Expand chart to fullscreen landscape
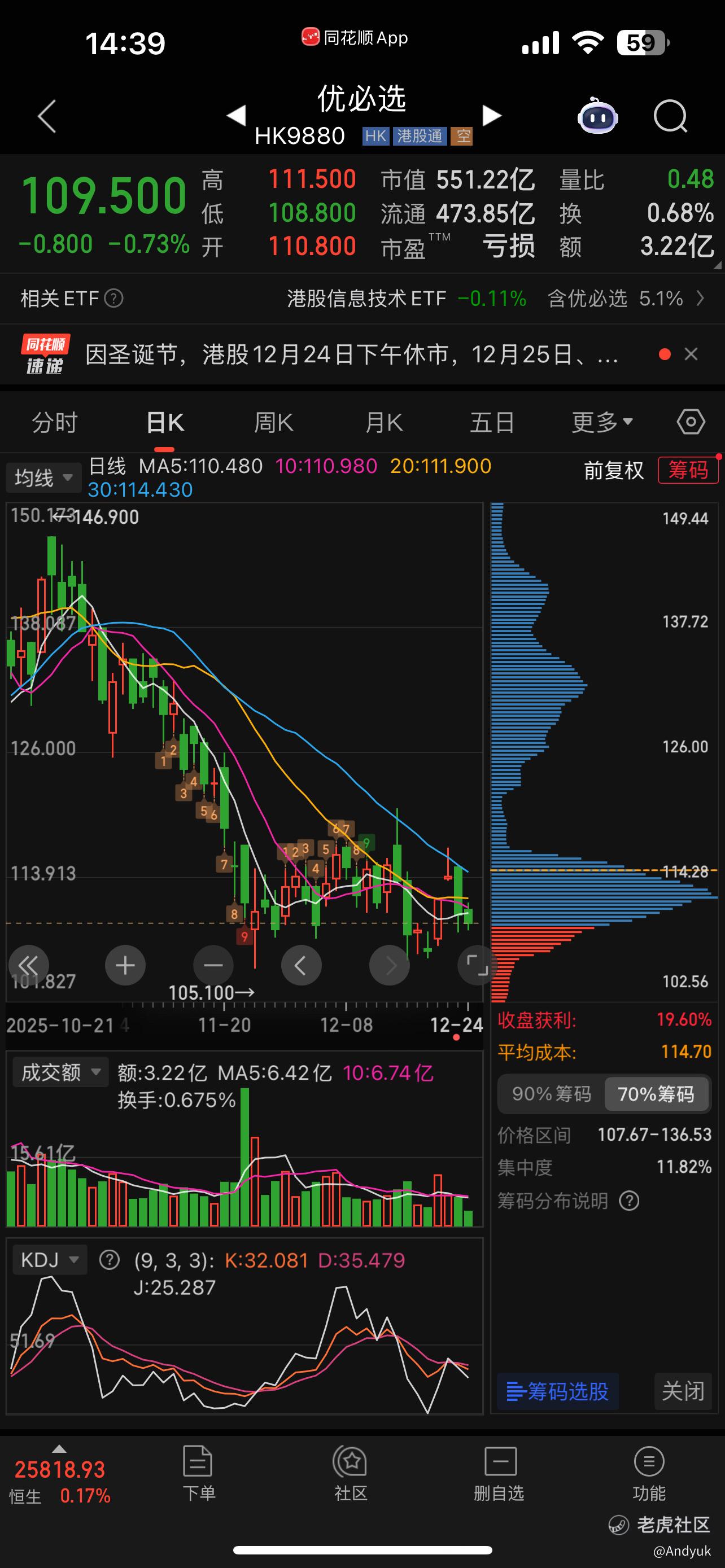The width and height of the screenshot is (725, 1568). pyautogui.click(x=477, y=965)
